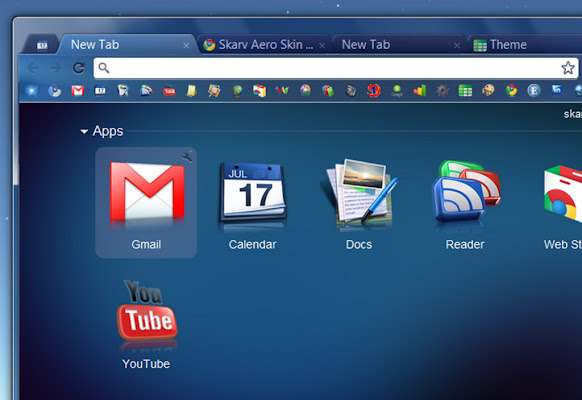Open the green dollar Google bookmark
582x400 pixels.
pyautogui.click(x=397, y=91)
